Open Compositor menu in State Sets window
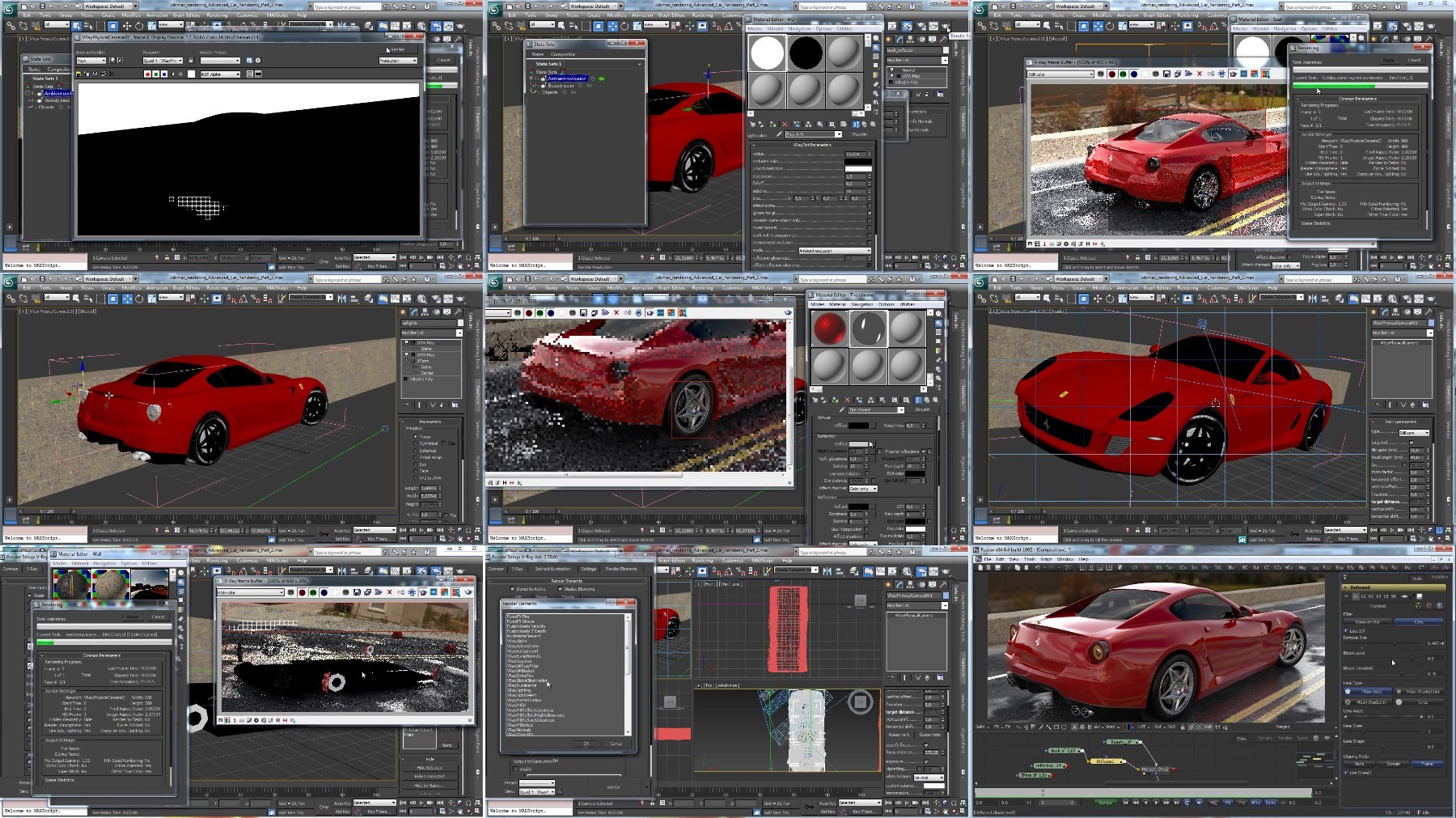Screen dimensions: 1456x818 (x=563, y=54)
